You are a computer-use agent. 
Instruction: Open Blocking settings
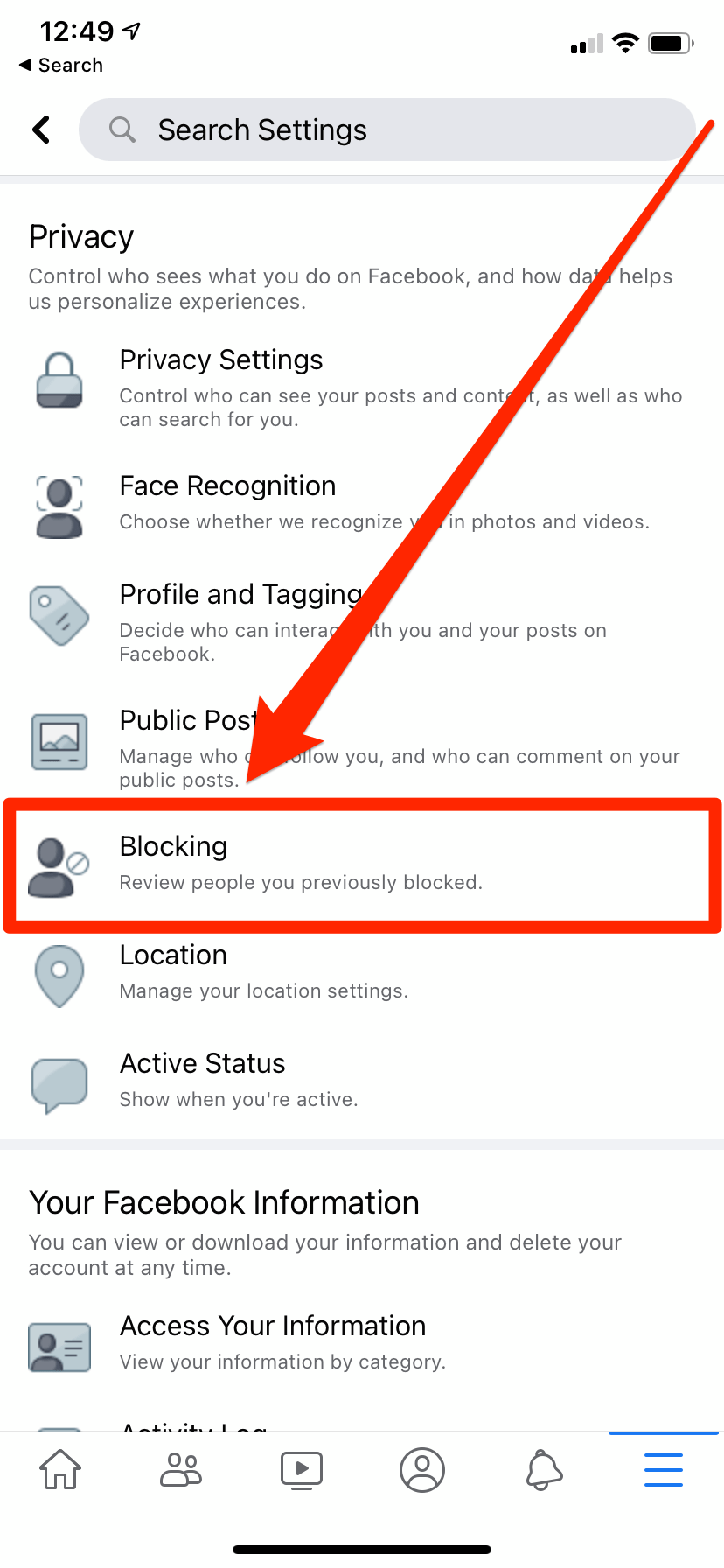[362, 864]
